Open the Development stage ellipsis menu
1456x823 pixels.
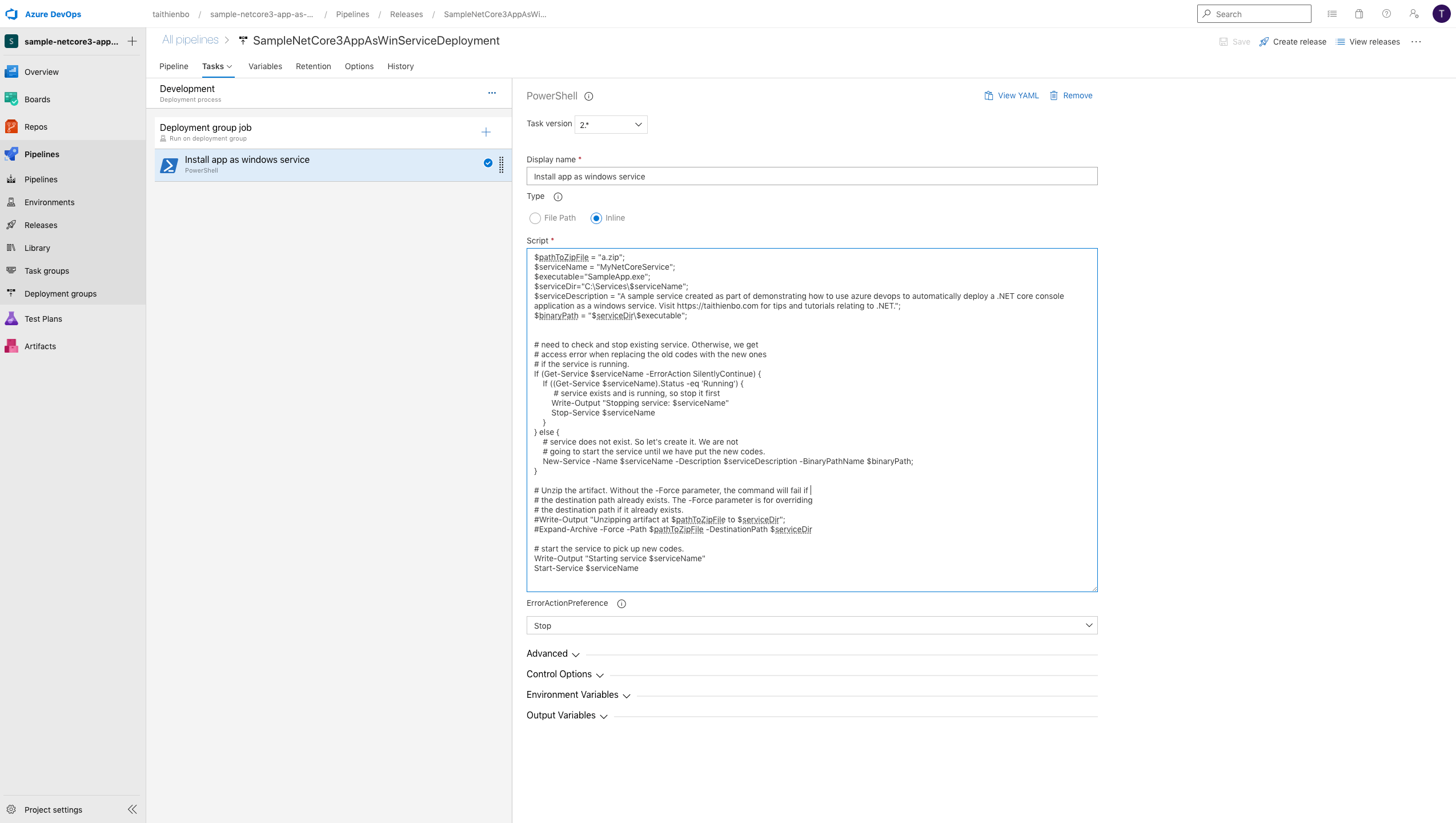tap(492, 93)
